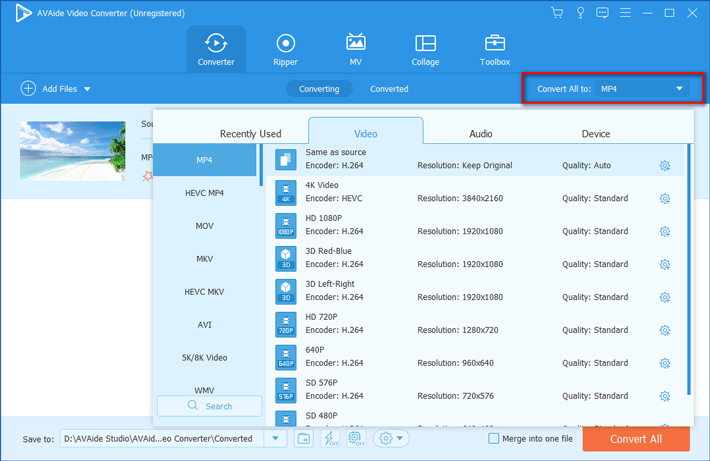Select MKV in the format list
The image size is (710, 461).
[204, 259]
